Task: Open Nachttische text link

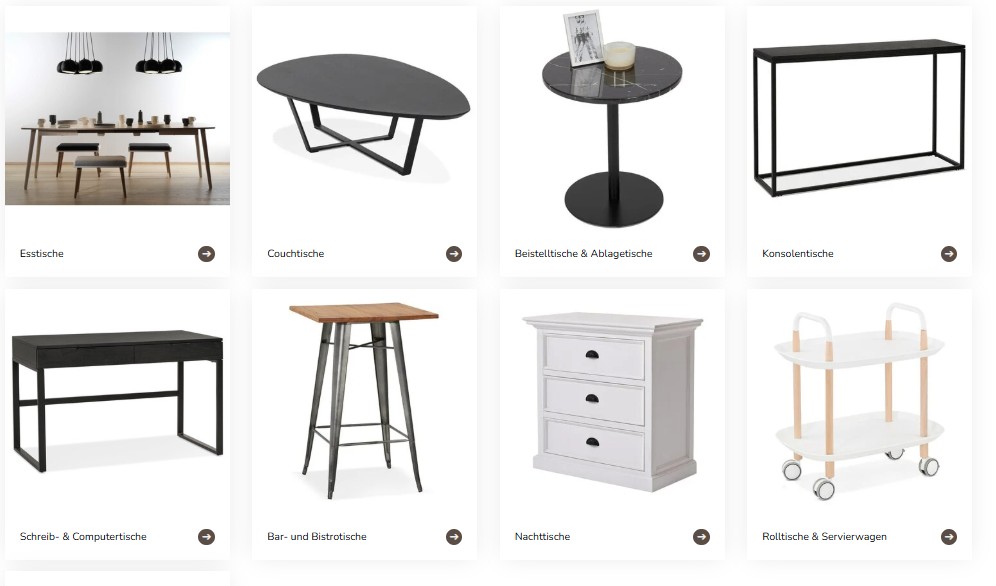Action: pyautogui.click(x=542, y=536)
